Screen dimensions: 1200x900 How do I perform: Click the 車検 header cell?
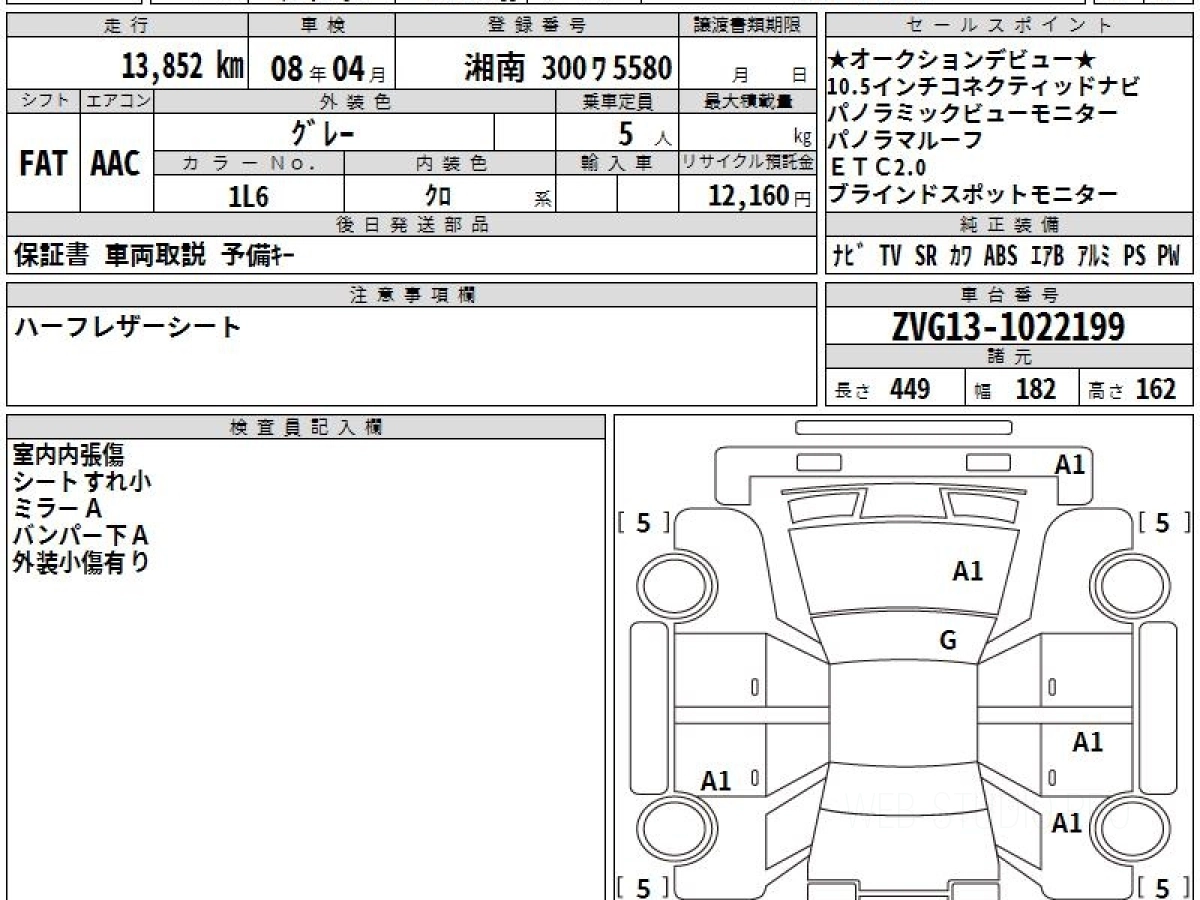[x=321, y=26]
